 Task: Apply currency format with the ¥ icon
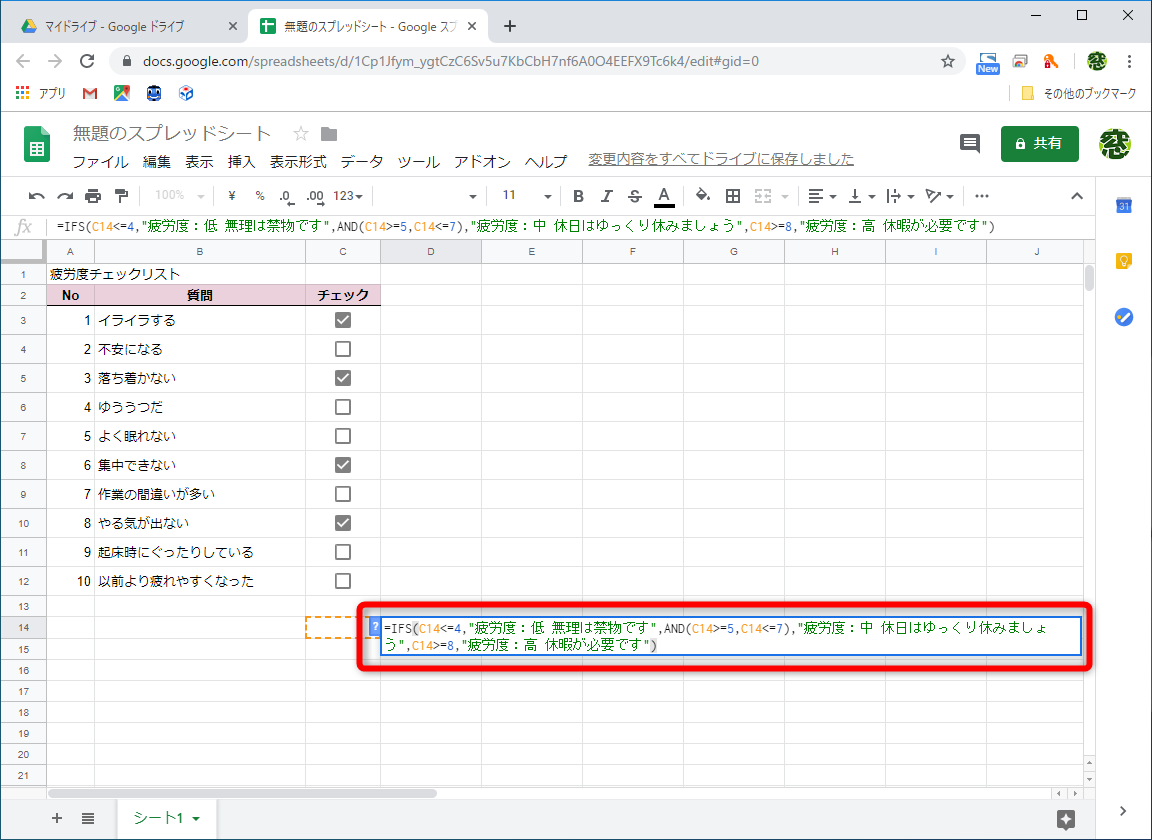[231, 196]
